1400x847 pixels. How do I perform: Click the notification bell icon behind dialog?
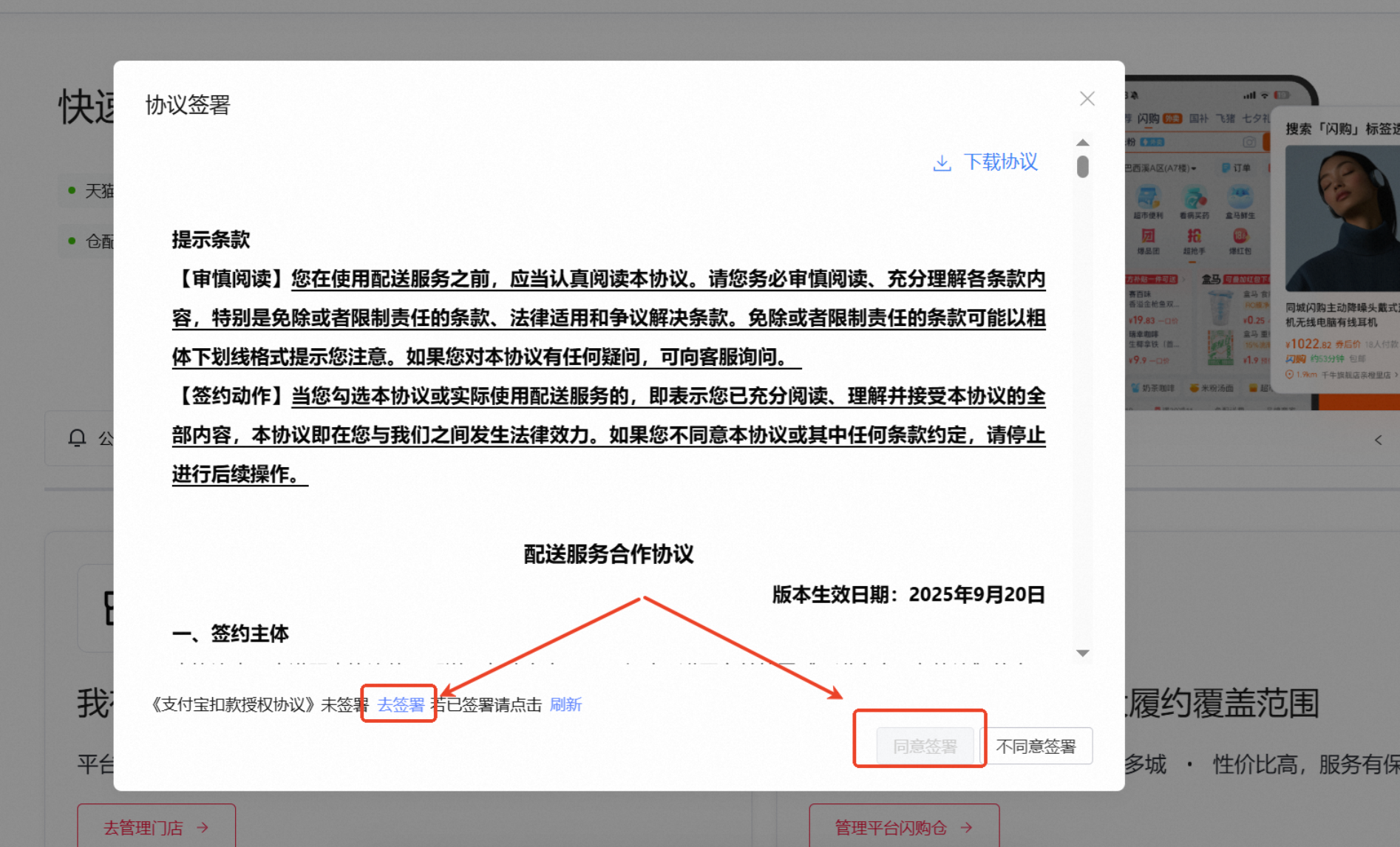77,438
